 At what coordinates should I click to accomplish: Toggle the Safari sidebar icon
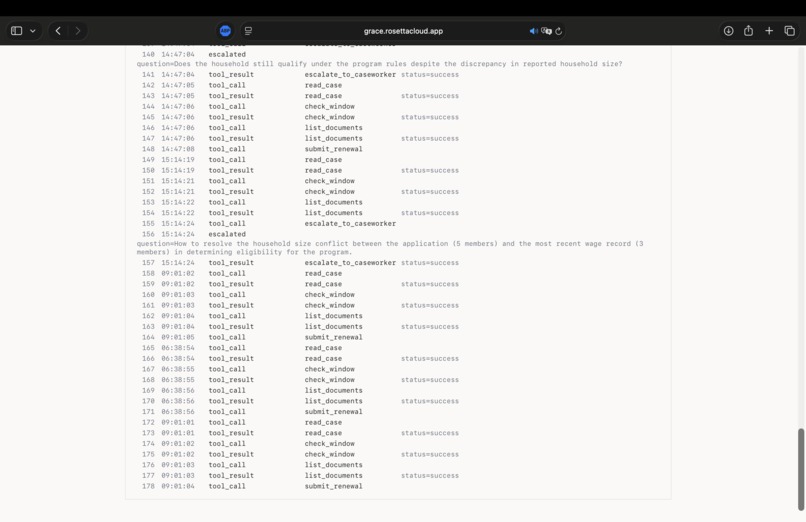(x=16, y=31)
